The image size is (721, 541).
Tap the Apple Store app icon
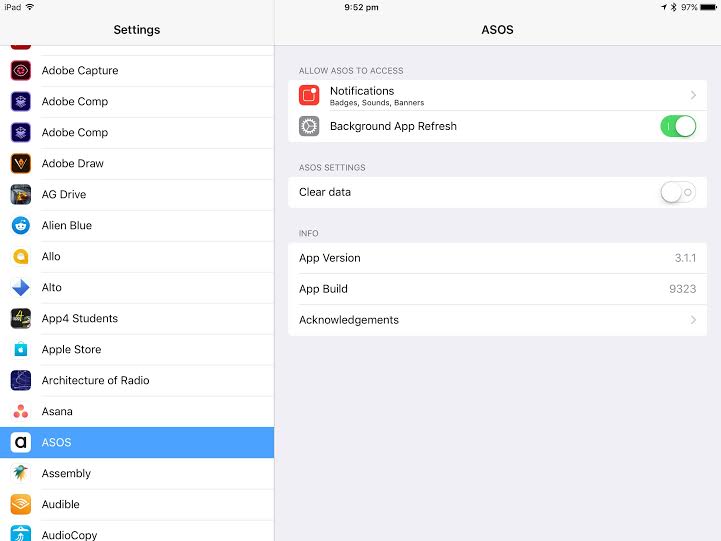[21, 349]
